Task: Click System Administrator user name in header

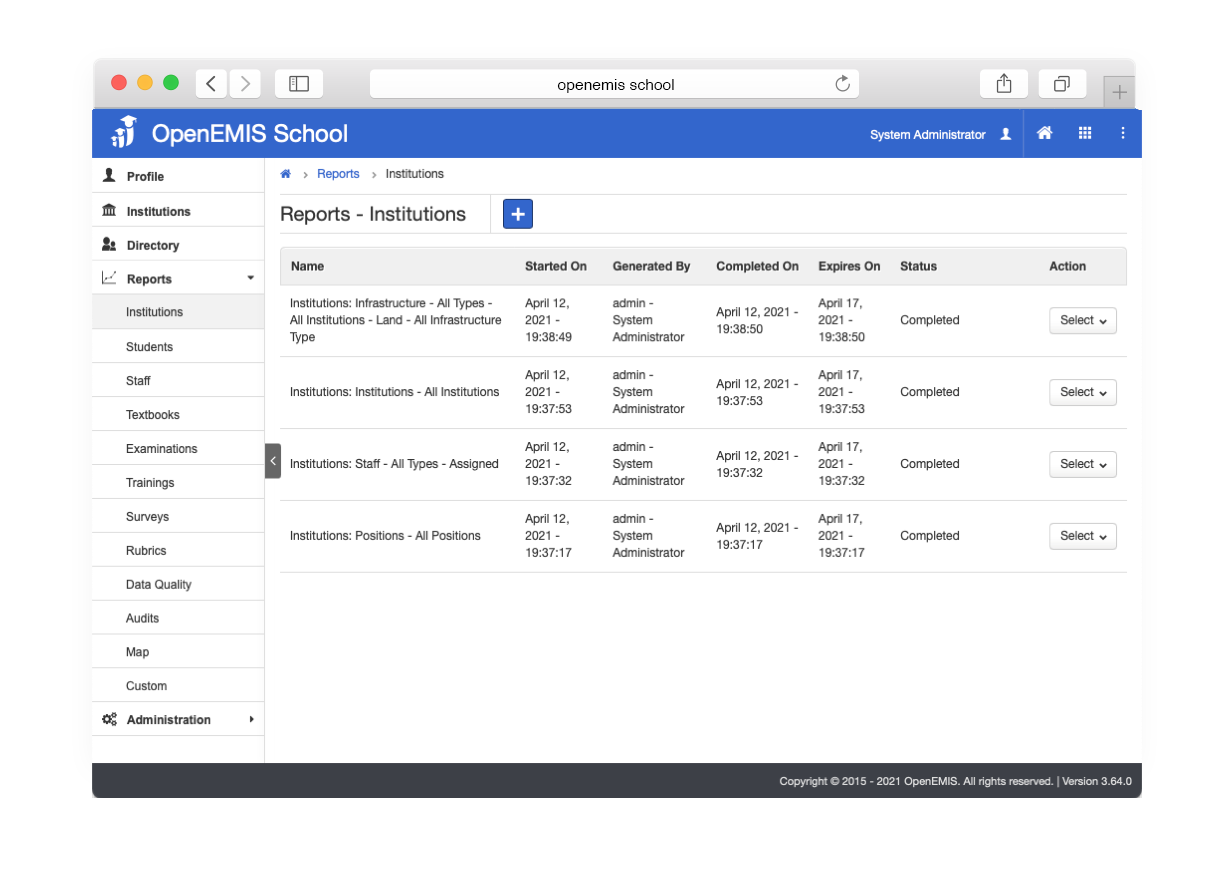Action: pos(928,135)
